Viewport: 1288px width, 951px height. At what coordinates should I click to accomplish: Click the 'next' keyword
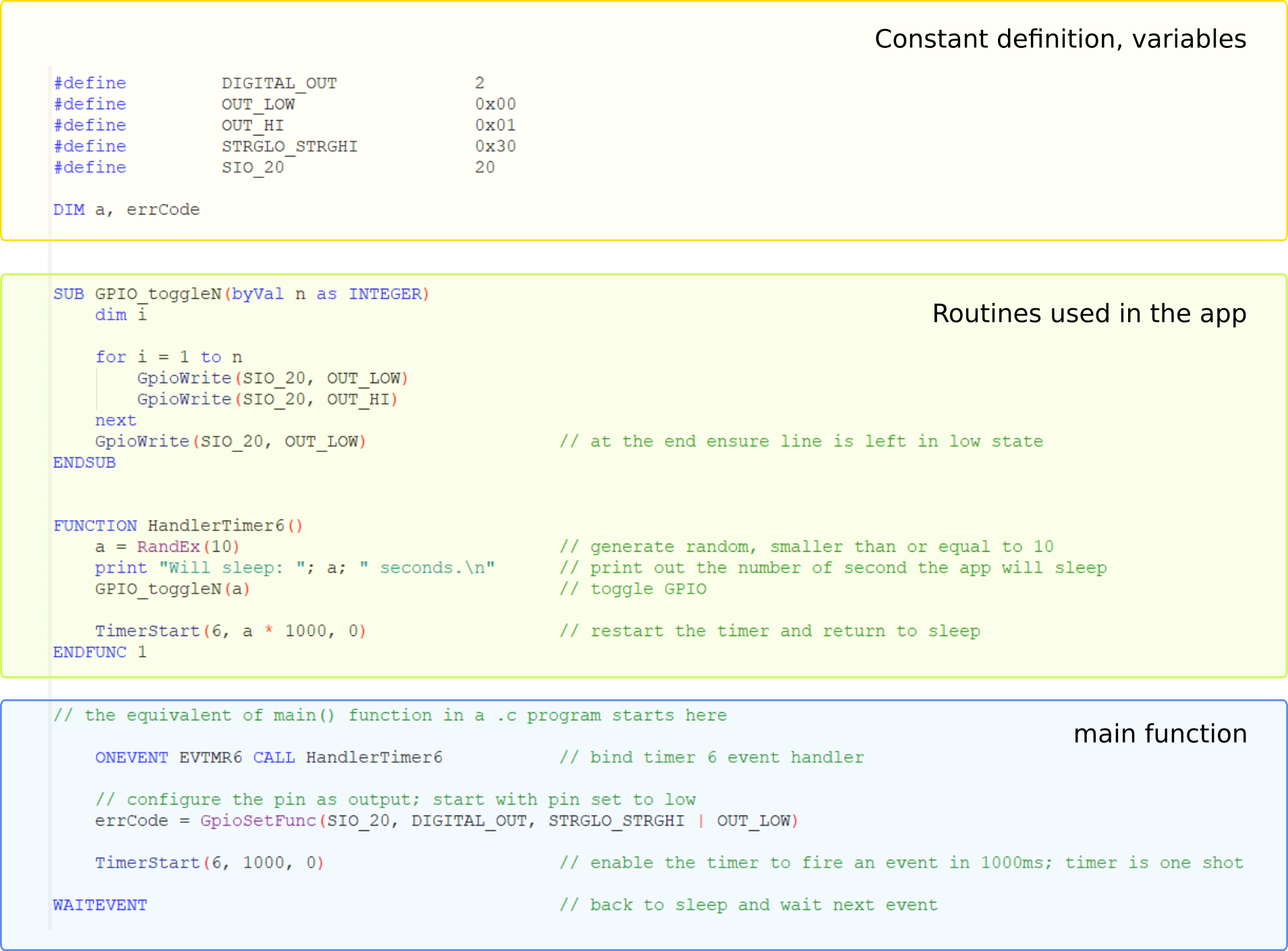[116, 420]
